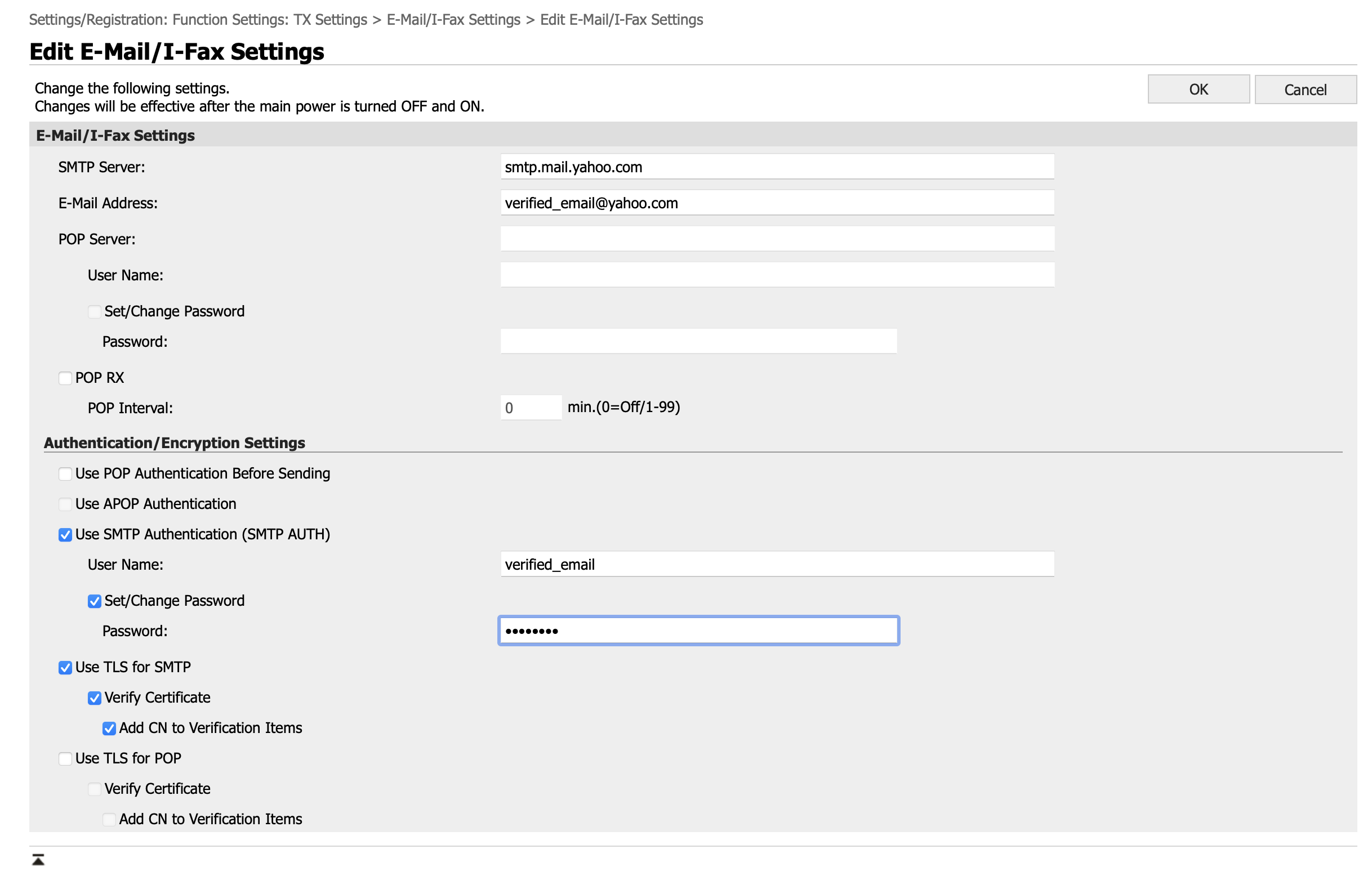This screenshot has width=1372, height=876.
Task: Disable Use TLS for SMTP
Action: 65,668
